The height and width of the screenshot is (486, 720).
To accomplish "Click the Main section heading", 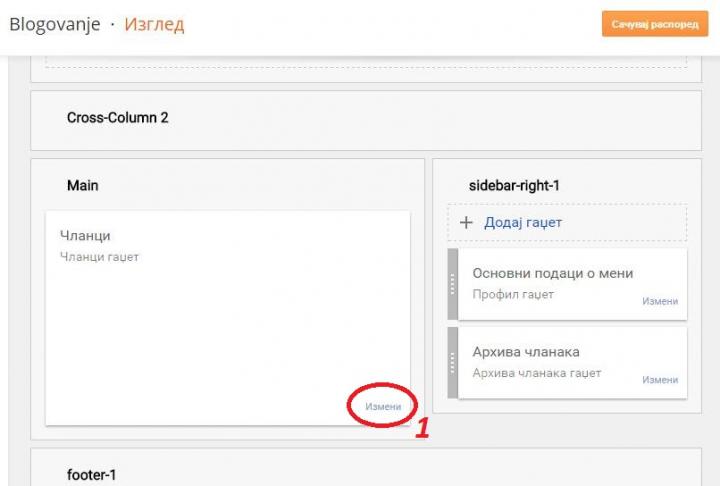I will coord(82,186).
